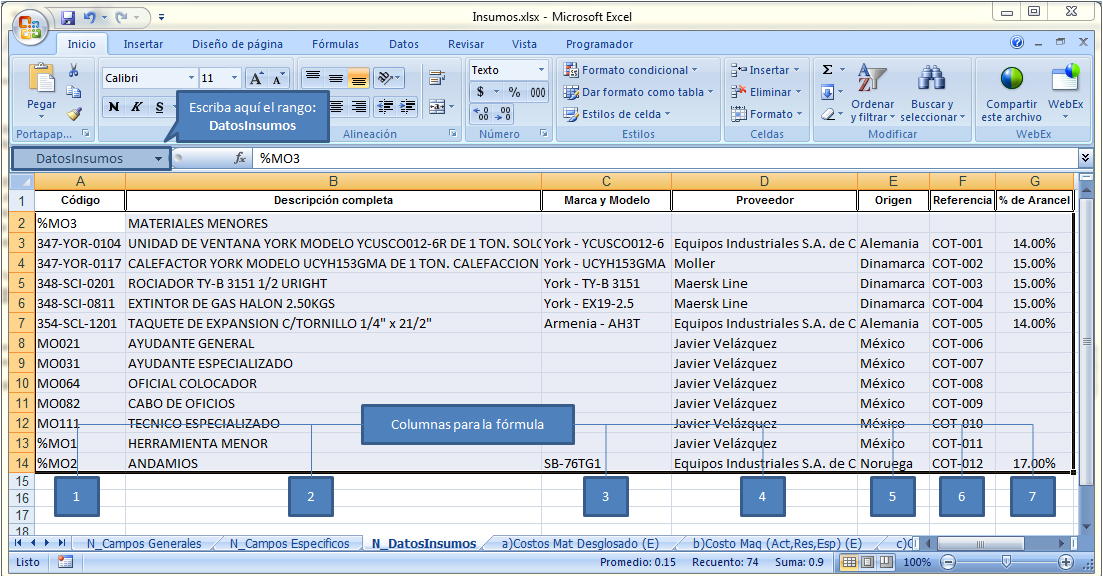Apply percent style to cells
This screenshot has height=576, width=1103.
point(515,92)
